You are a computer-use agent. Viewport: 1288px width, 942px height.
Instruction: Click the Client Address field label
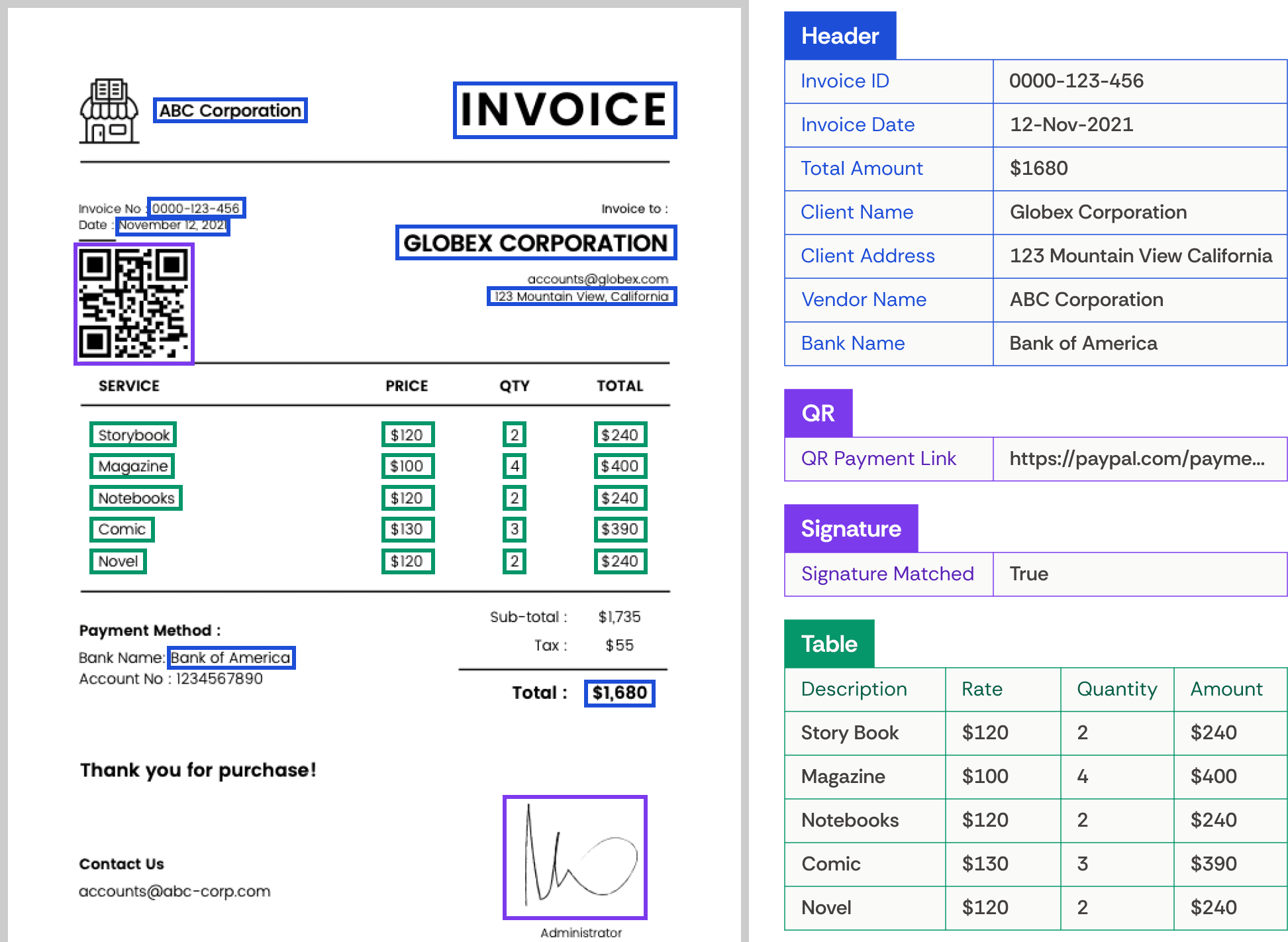[x=867, y=256]
